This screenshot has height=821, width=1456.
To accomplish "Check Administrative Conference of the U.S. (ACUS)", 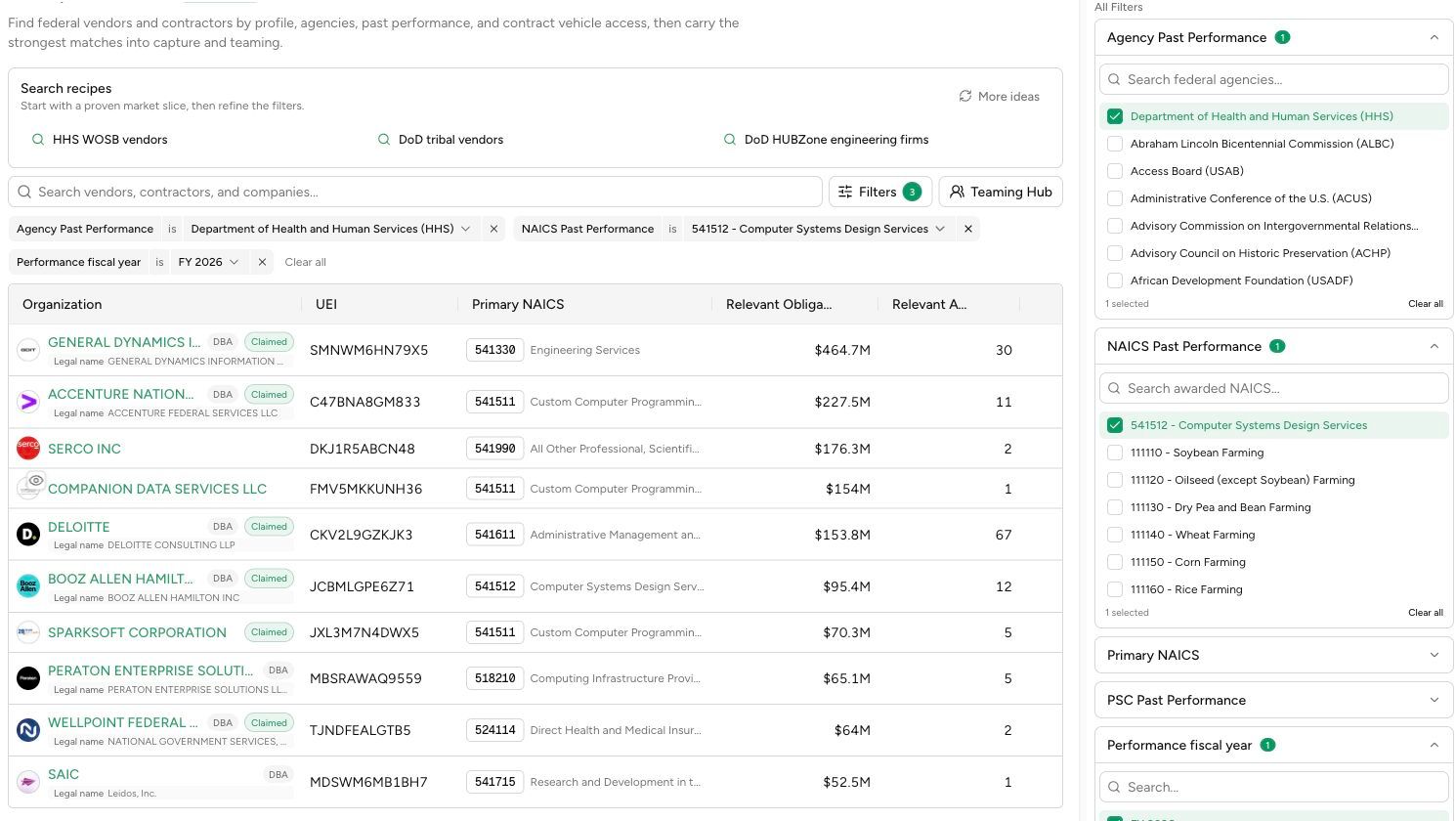I will [1115, 198].
